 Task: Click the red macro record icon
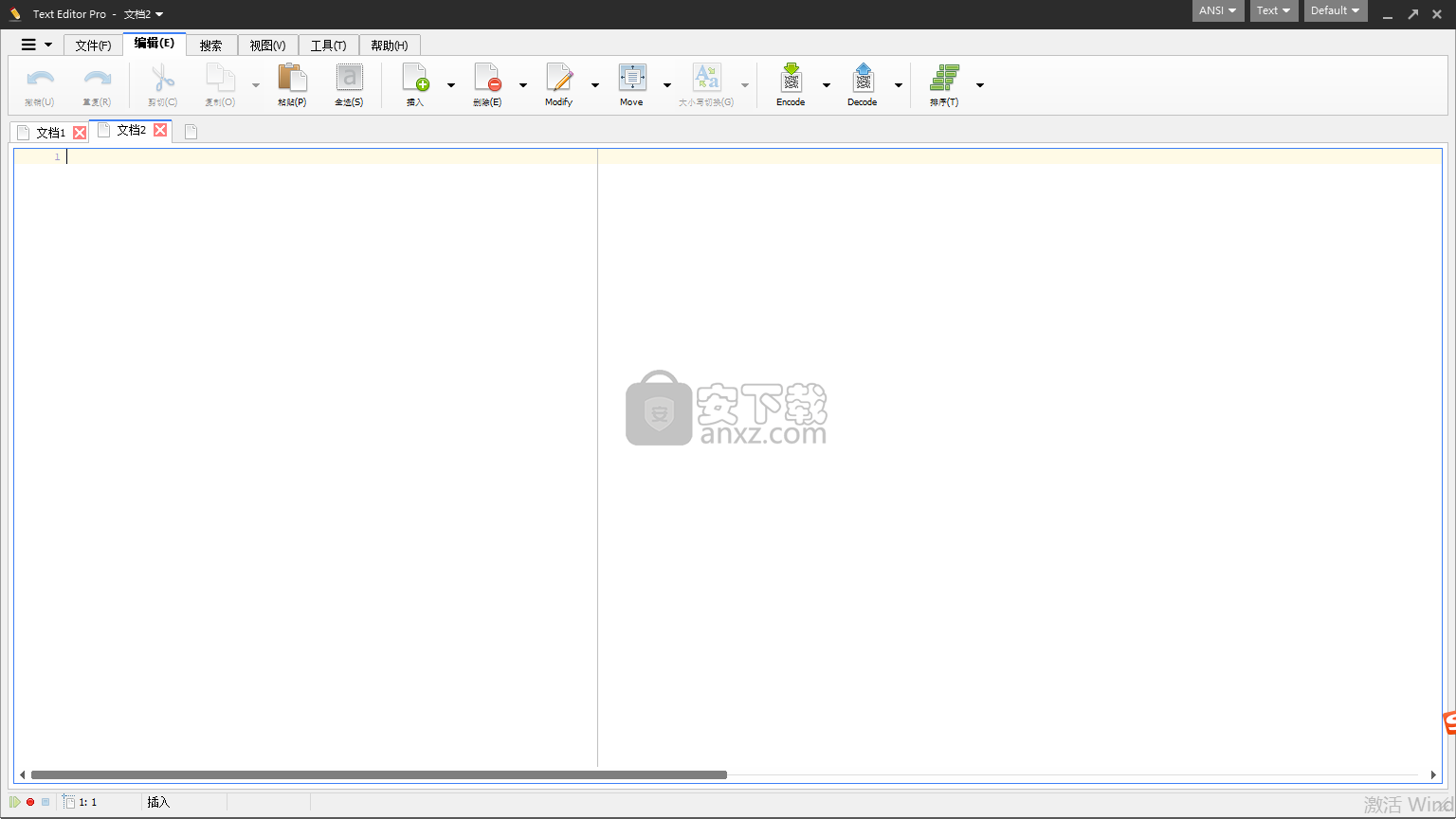point(30,802)
